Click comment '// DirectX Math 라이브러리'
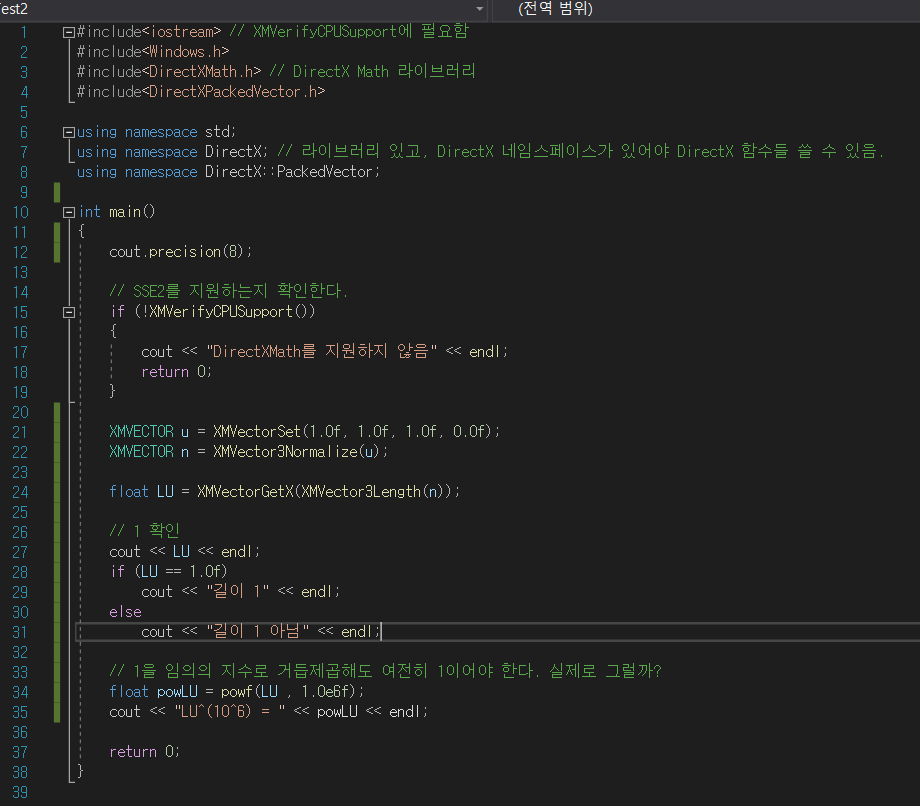Image resolution: width=920 pixels, height=806 pixels. 372,72
